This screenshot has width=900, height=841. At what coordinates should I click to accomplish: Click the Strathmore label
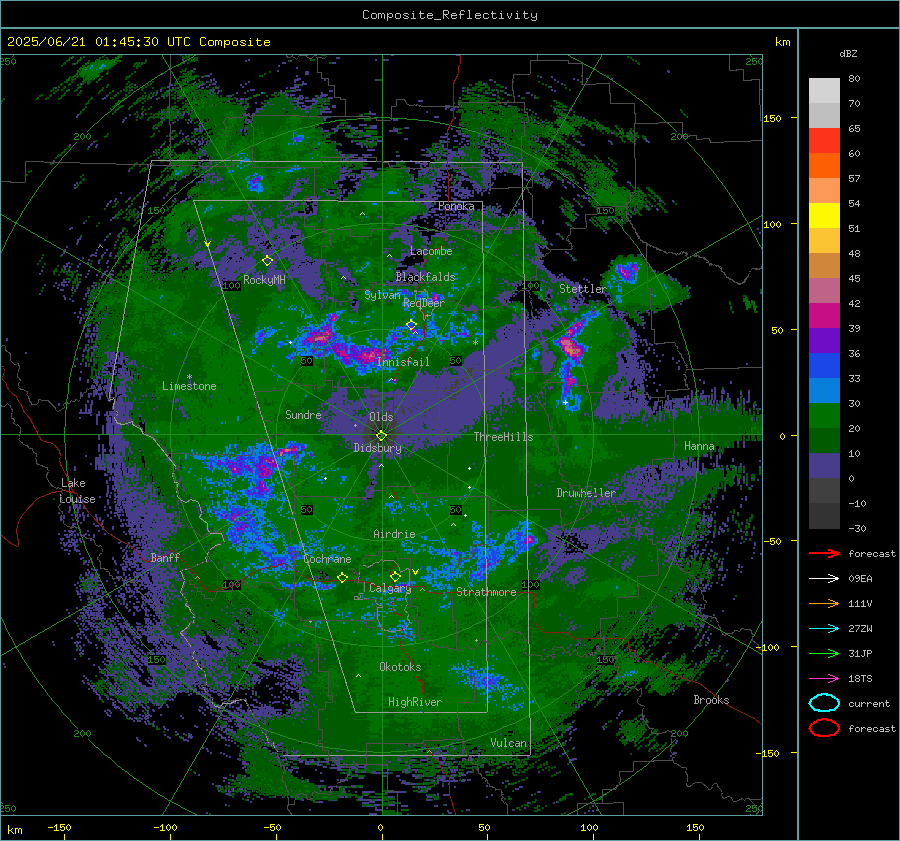(x=486, y=592)
